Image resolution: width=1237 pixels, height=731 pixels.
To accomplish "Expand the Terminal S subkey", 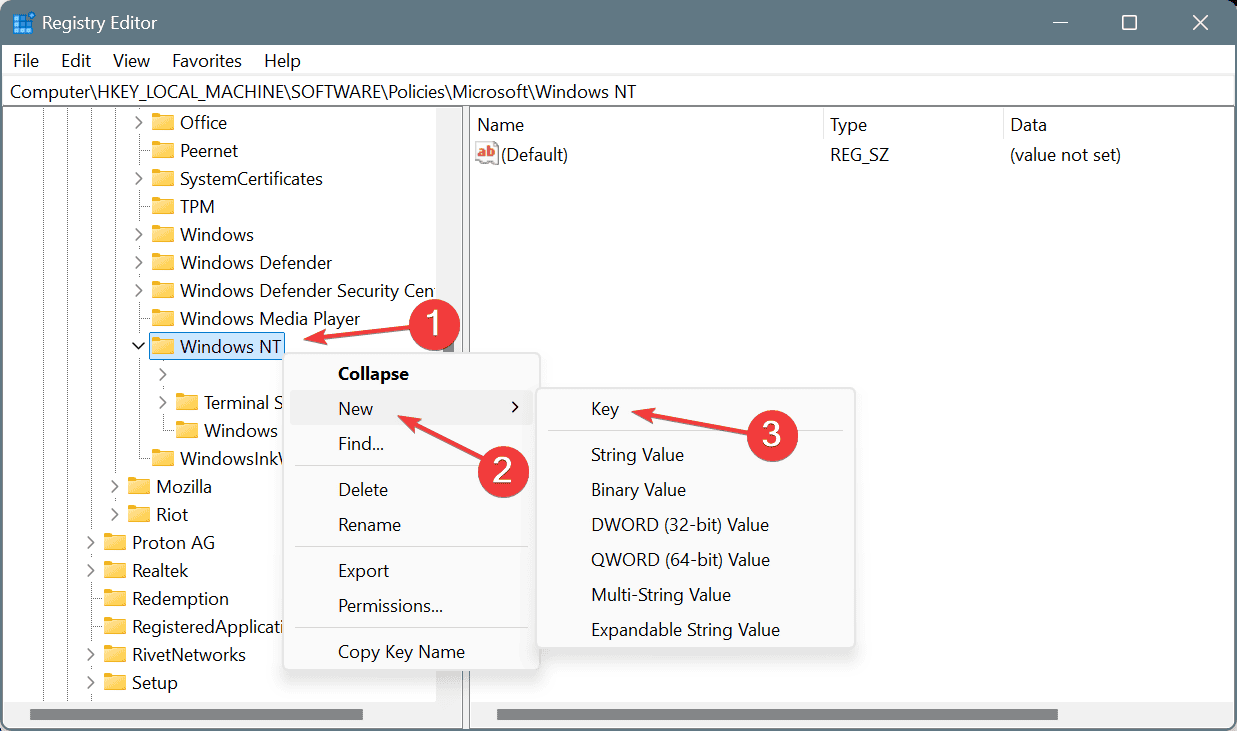I will pos(162,402).
